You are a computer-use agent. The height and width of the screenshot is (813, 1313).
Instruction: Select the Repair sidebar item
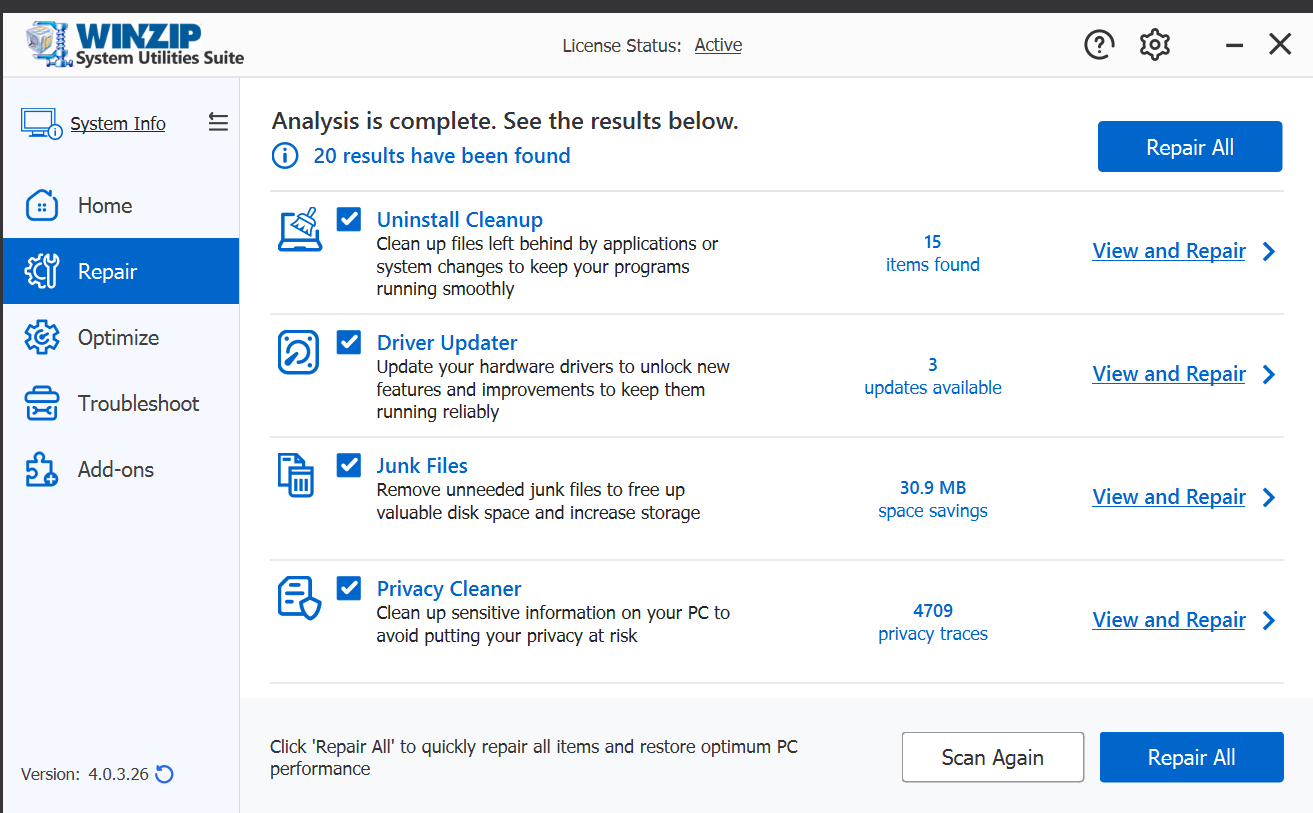121,271
